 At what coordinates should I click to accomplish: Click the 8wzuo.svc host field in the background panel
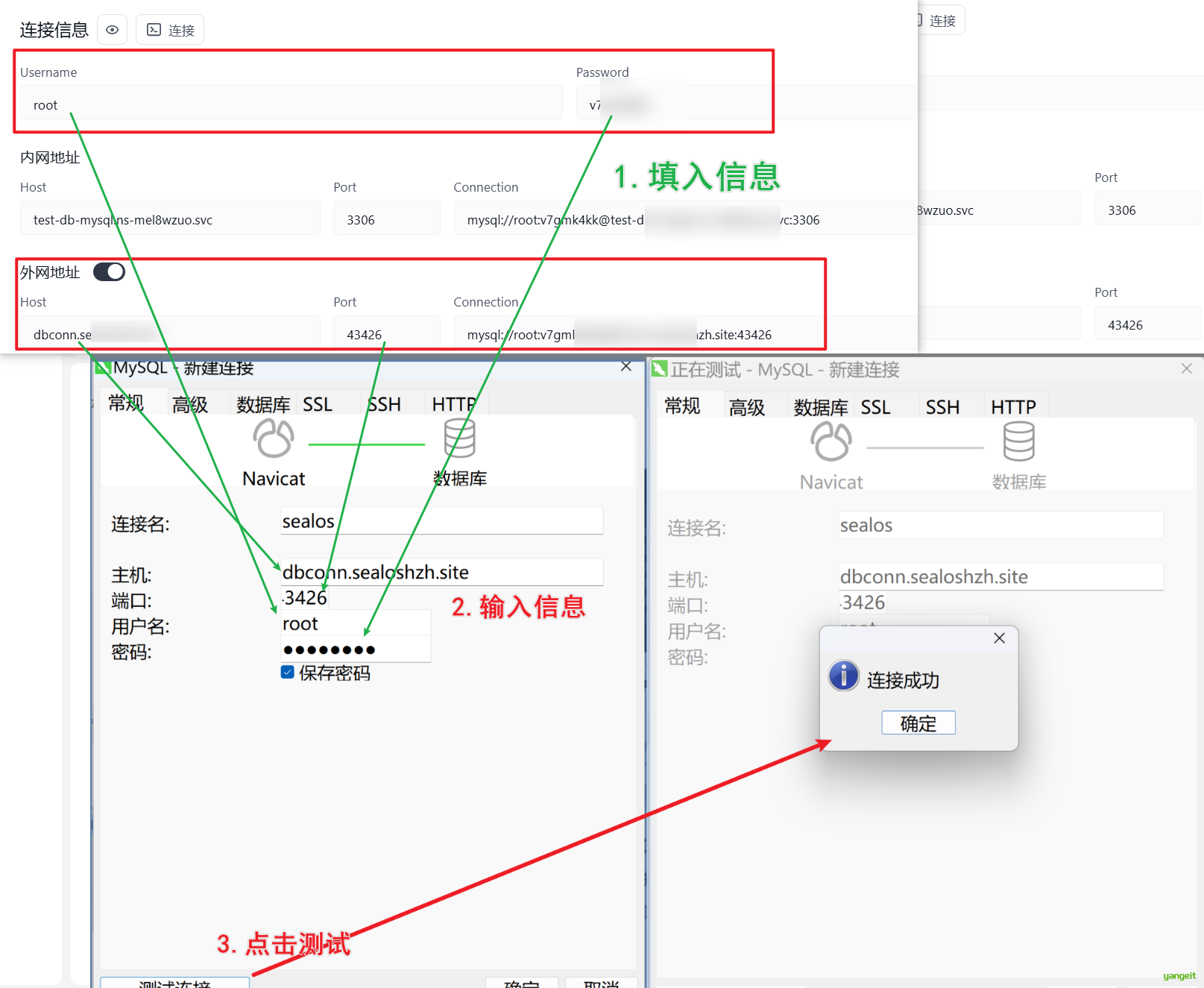point(999,210)
